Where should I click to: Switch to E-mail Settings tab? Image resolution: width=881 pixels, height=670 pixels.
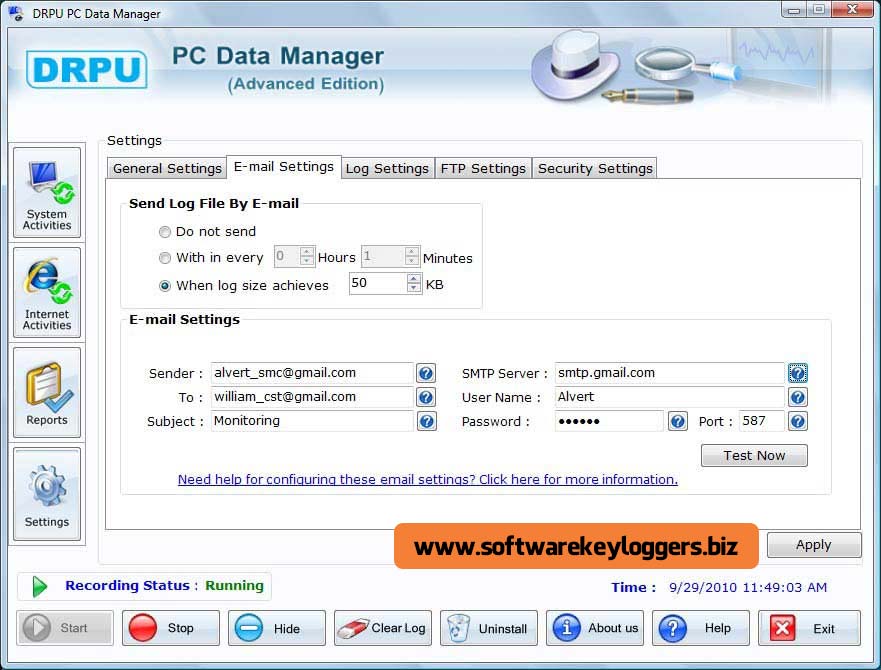click(x=284, y=167)
